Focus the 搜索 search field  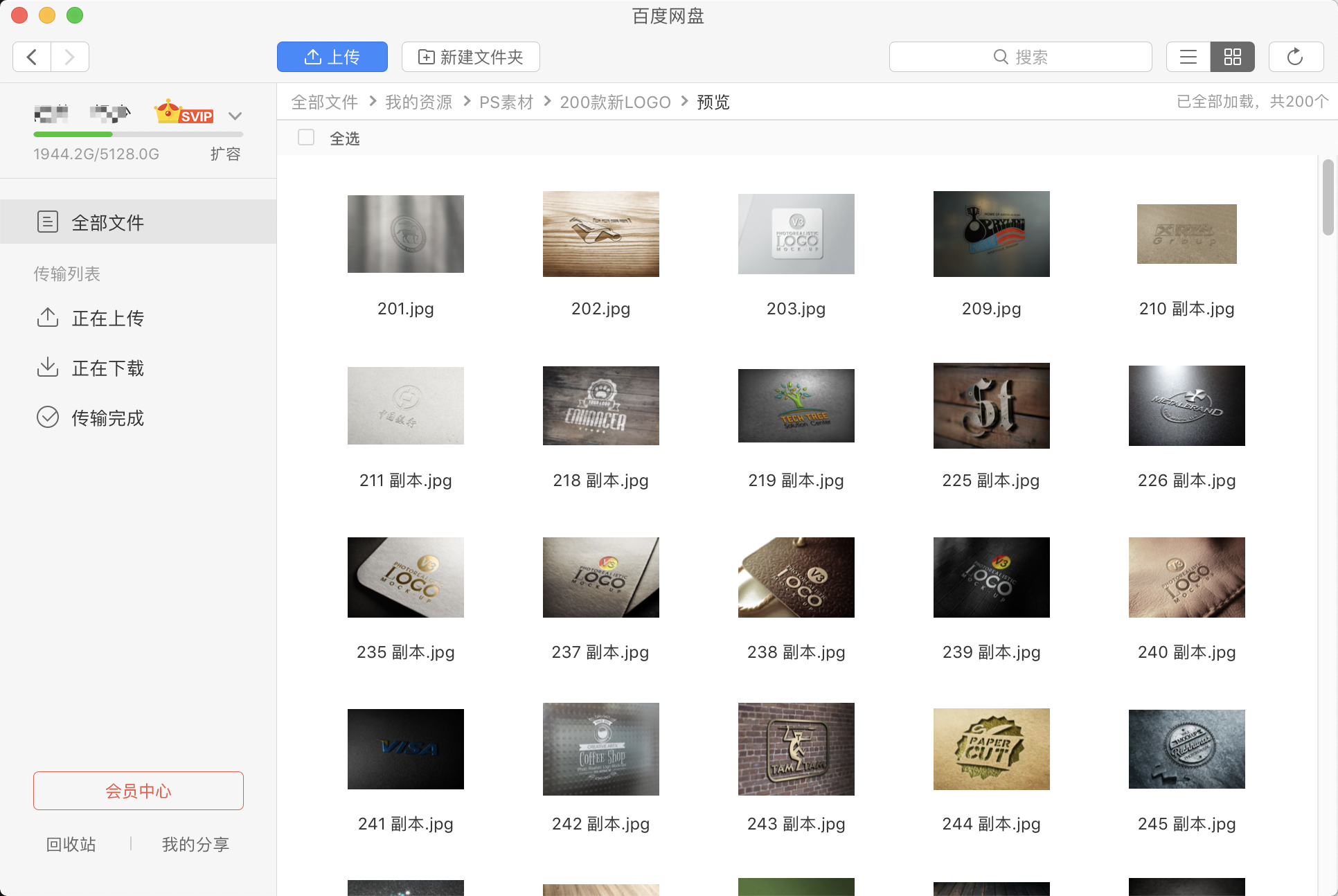pyautogui.click(x=1021, y=57)
